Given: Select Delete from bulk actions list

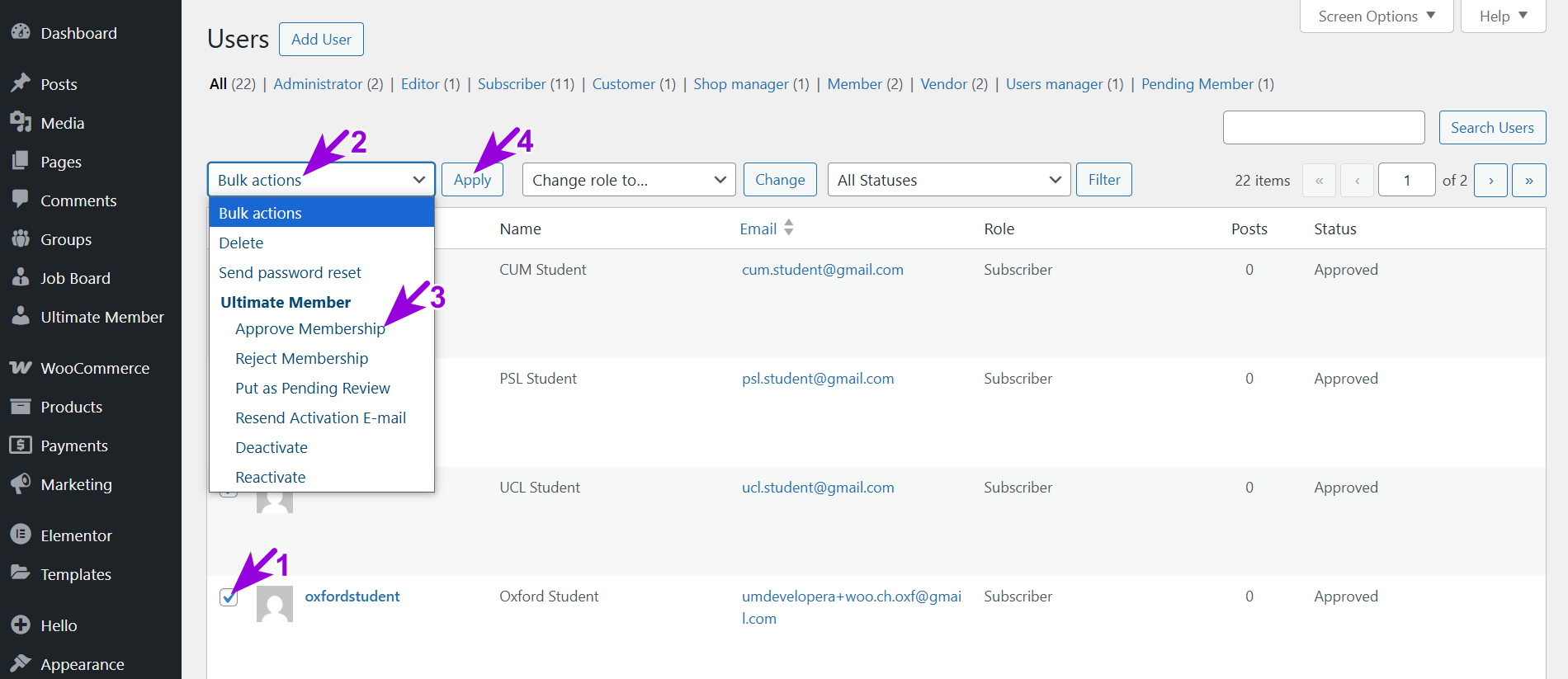Looking at the screenshot, I should (x=322, y=243).
